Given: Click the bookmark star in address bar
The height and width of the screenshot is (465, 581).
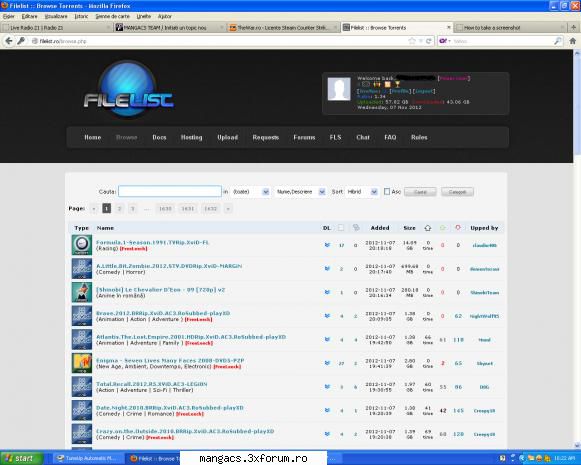Looking at the screenshot, I should click(412, 41).
